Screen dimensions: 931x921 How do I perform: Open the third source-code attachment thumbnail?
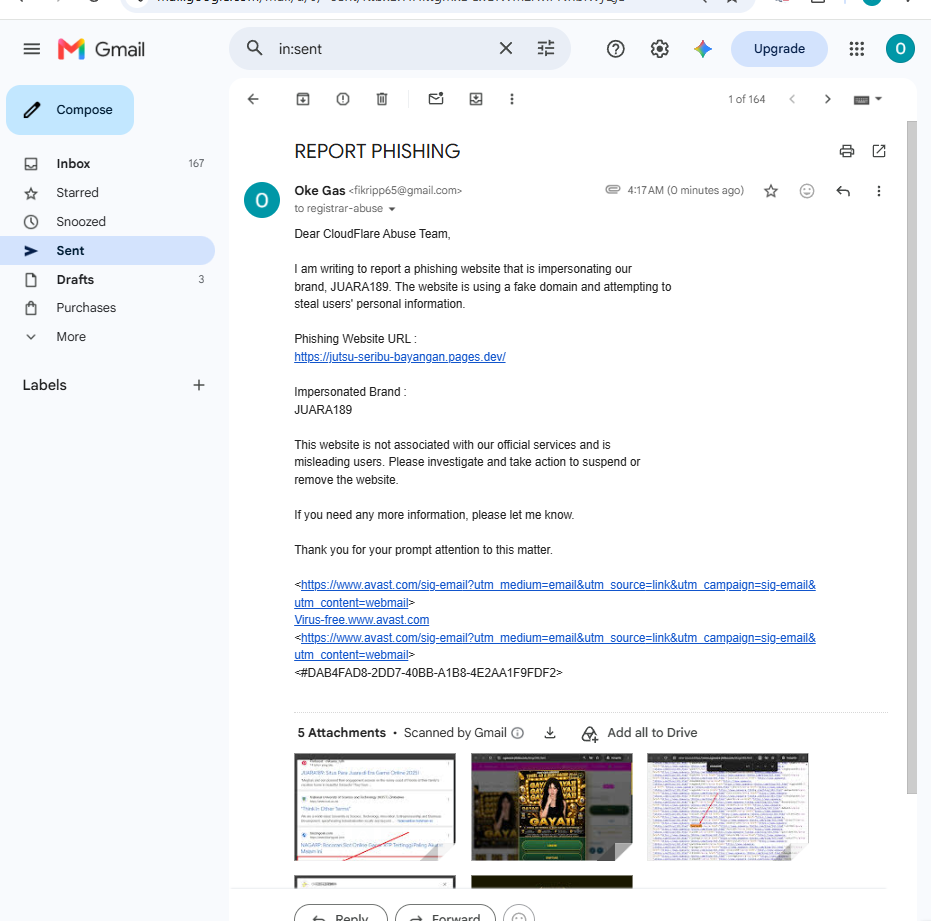(x=727, y=807)
